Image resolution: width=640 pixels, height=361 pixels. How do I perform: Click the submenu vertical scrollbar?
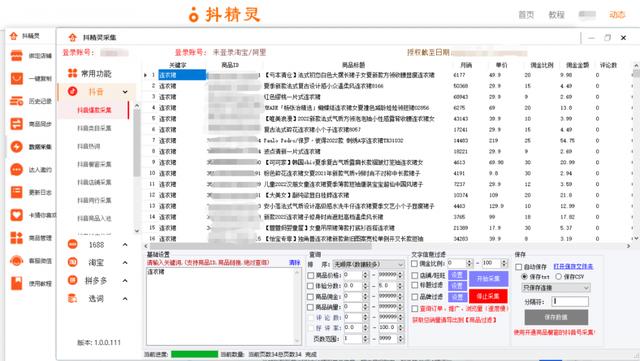click(137, 143)
